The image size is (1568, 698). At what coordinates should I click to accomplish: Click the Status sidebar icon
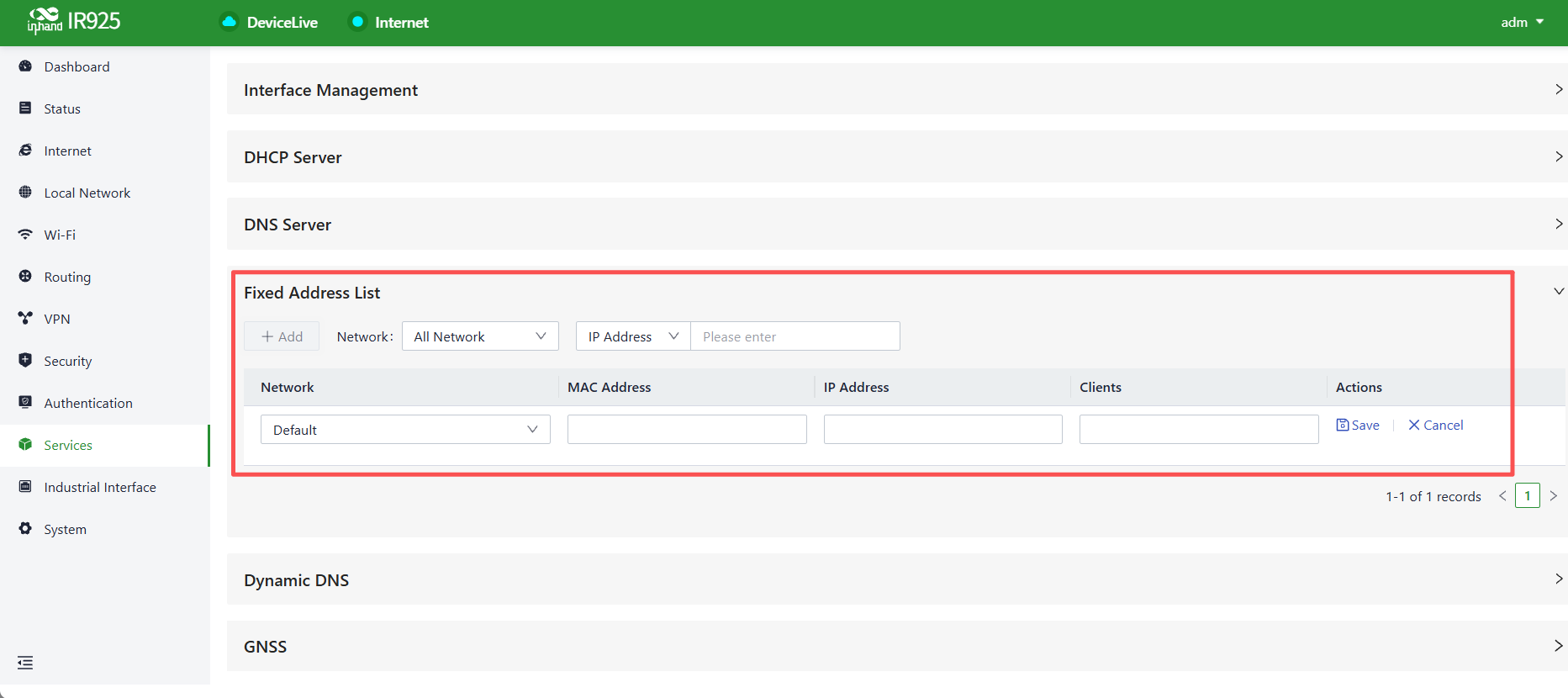pyautogui.click(x=25, y=108)
